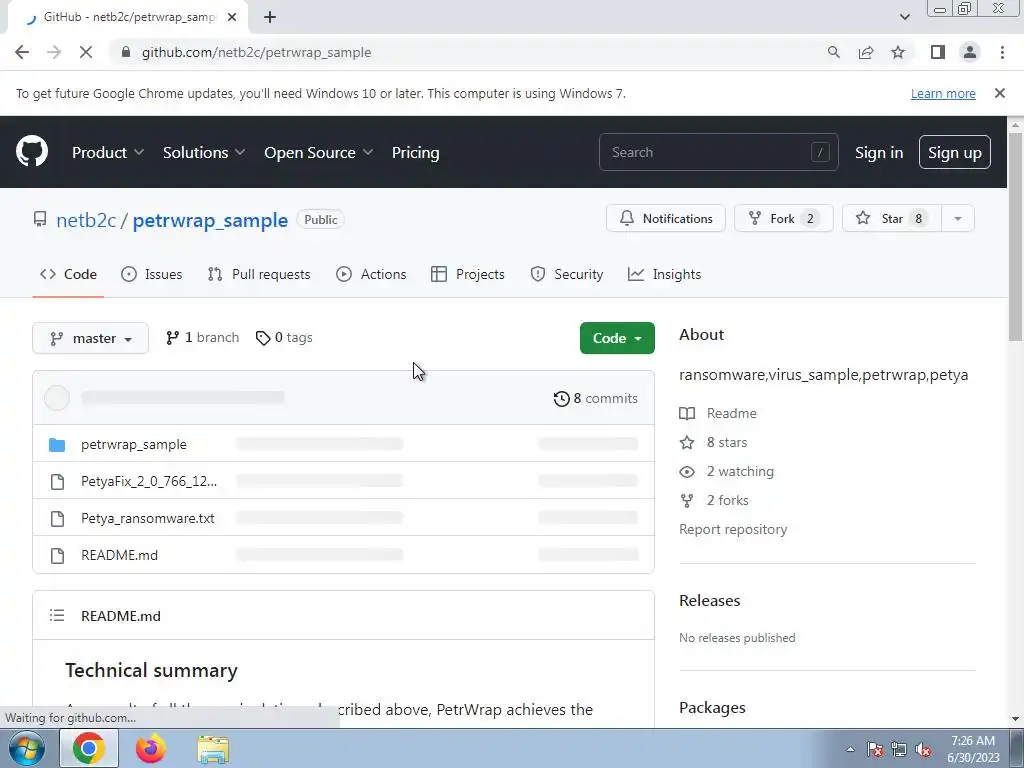Open the Pricing page
Image resolution: width=1024 pixels, height=768 pixels.
[415, 152]
